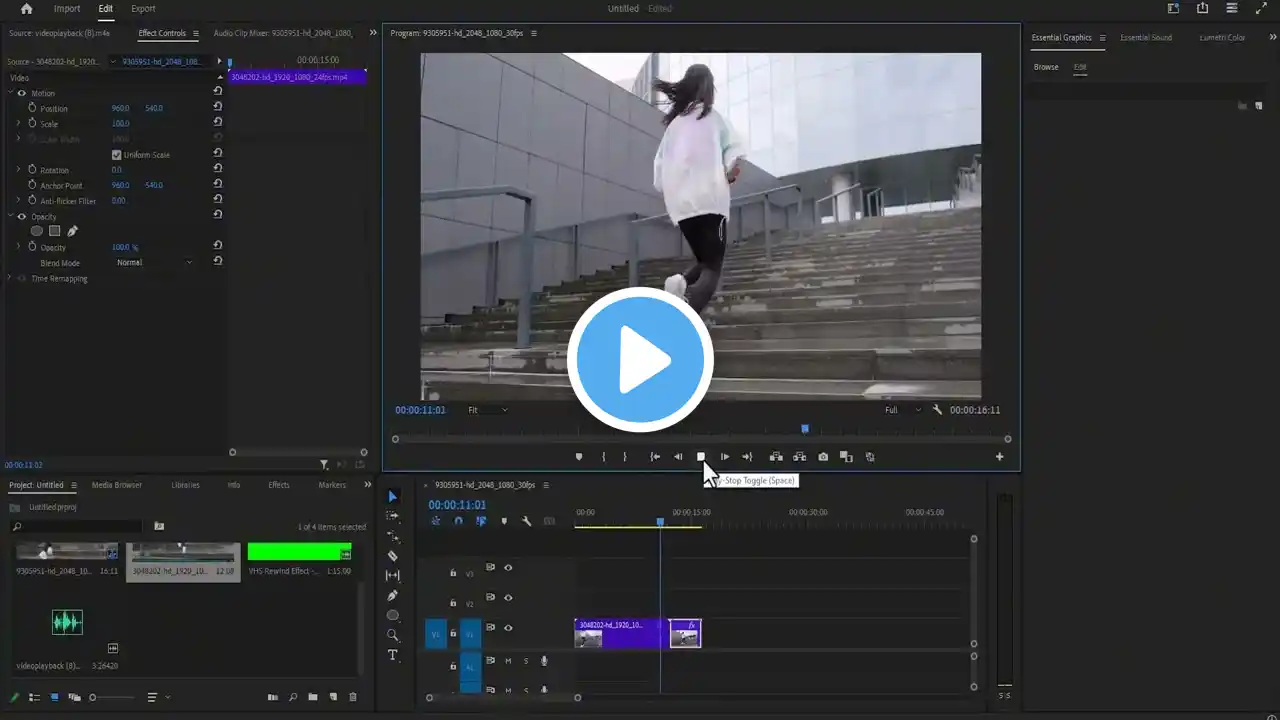Screen dimensions: 1280x720
Task: Create an ellipse mask under Opacity
Action: 37,231
